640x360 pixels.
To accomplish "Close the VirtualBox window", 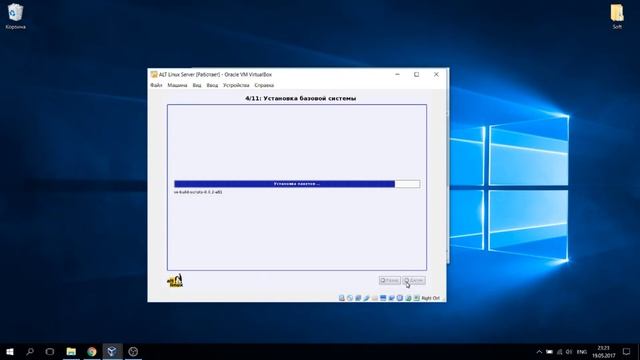I will click(x=436, y=74).
